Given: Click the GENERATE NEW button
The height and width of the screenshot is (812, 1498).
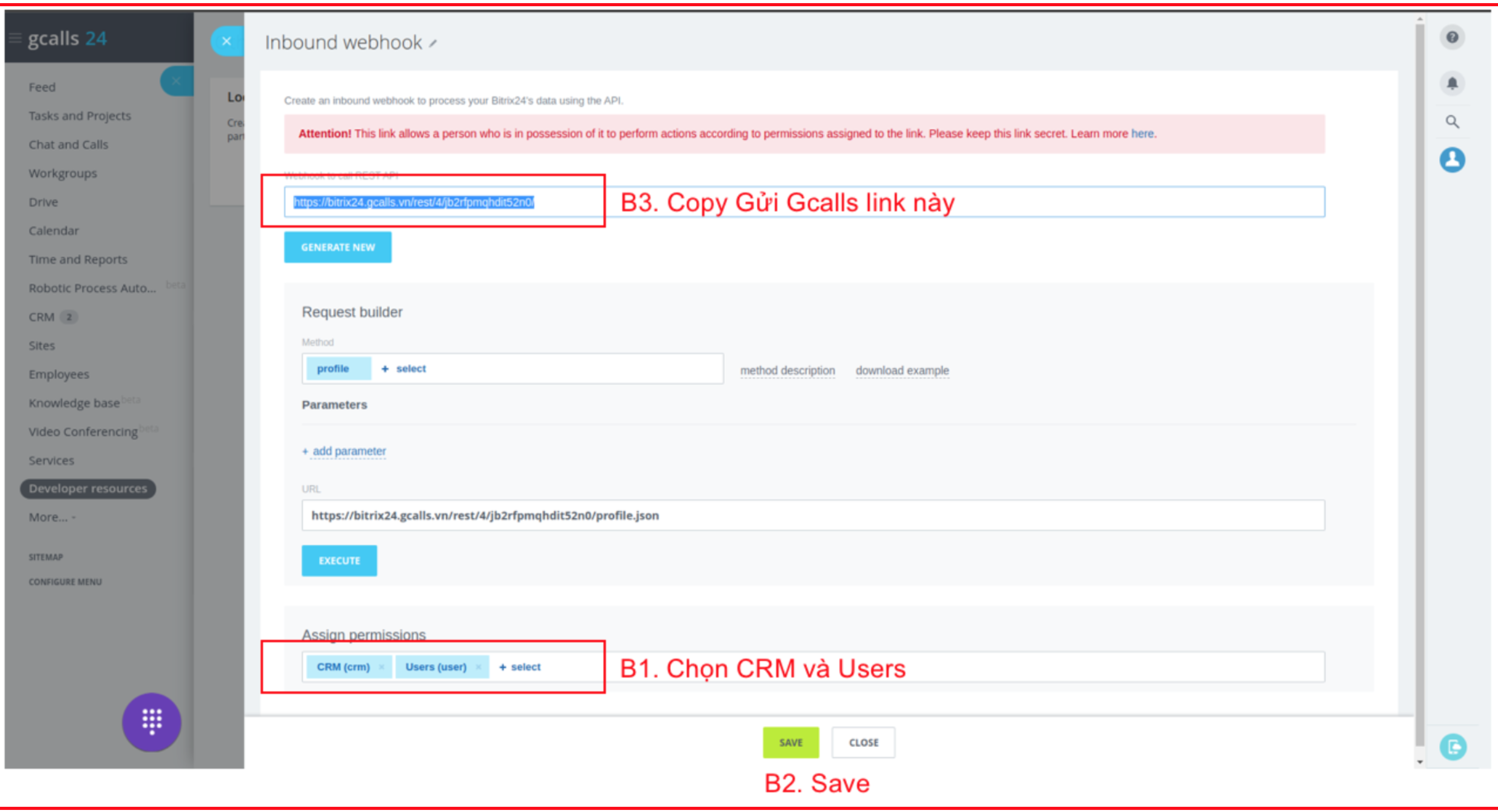Looking at the screenshot, I should pos(337,247).
